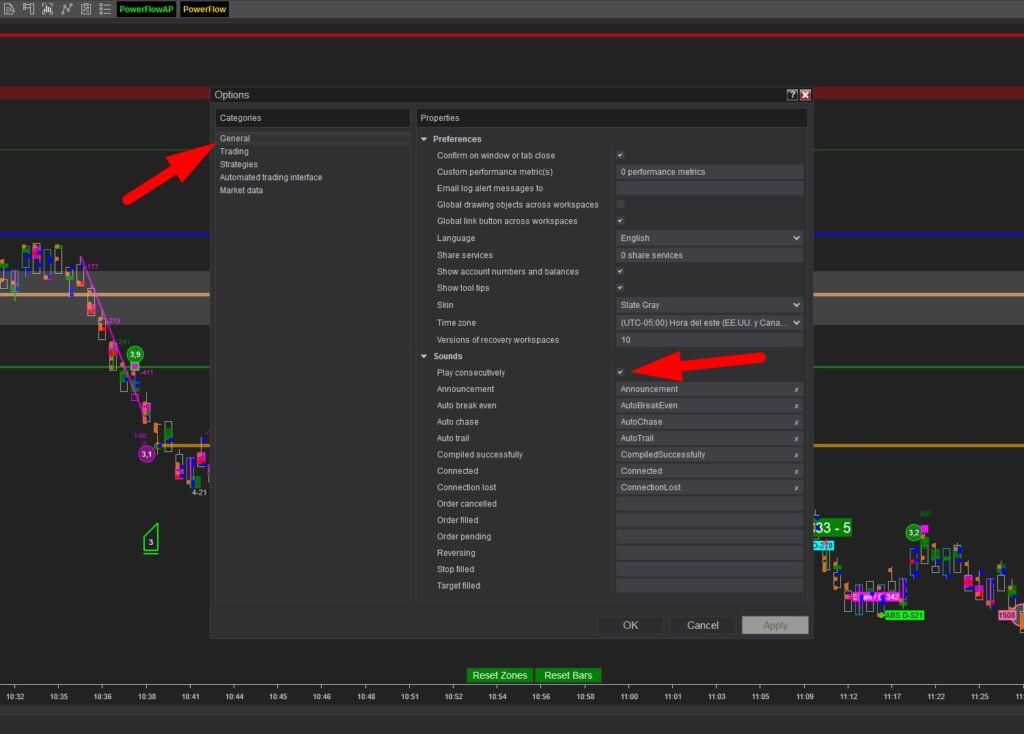Image resolution: width=1024 pixels, height=734 pixels.
Task: Click the workspace clipboard toolbar icon
Action: tap(85, 9)
